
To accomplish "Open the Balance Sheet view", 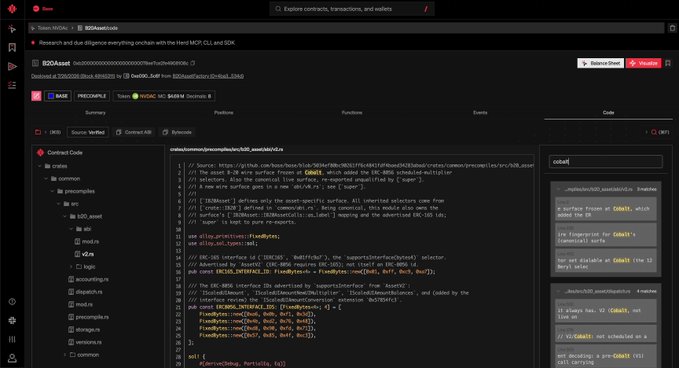I will pos(601,63).
